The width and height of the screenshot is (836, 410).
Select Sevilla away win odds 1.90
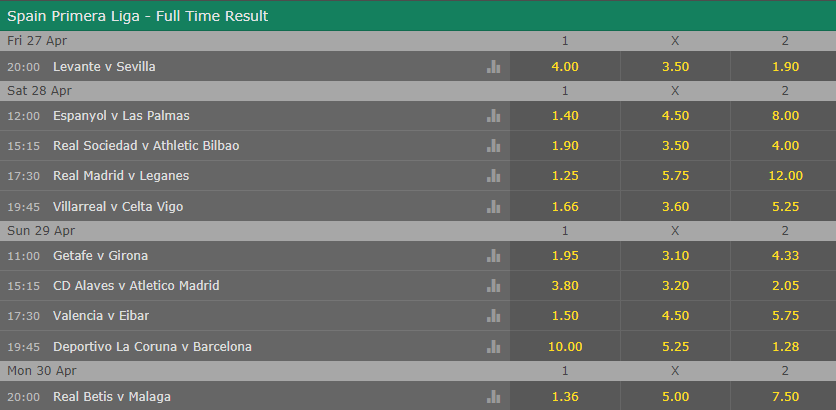(x=785, y=66)
